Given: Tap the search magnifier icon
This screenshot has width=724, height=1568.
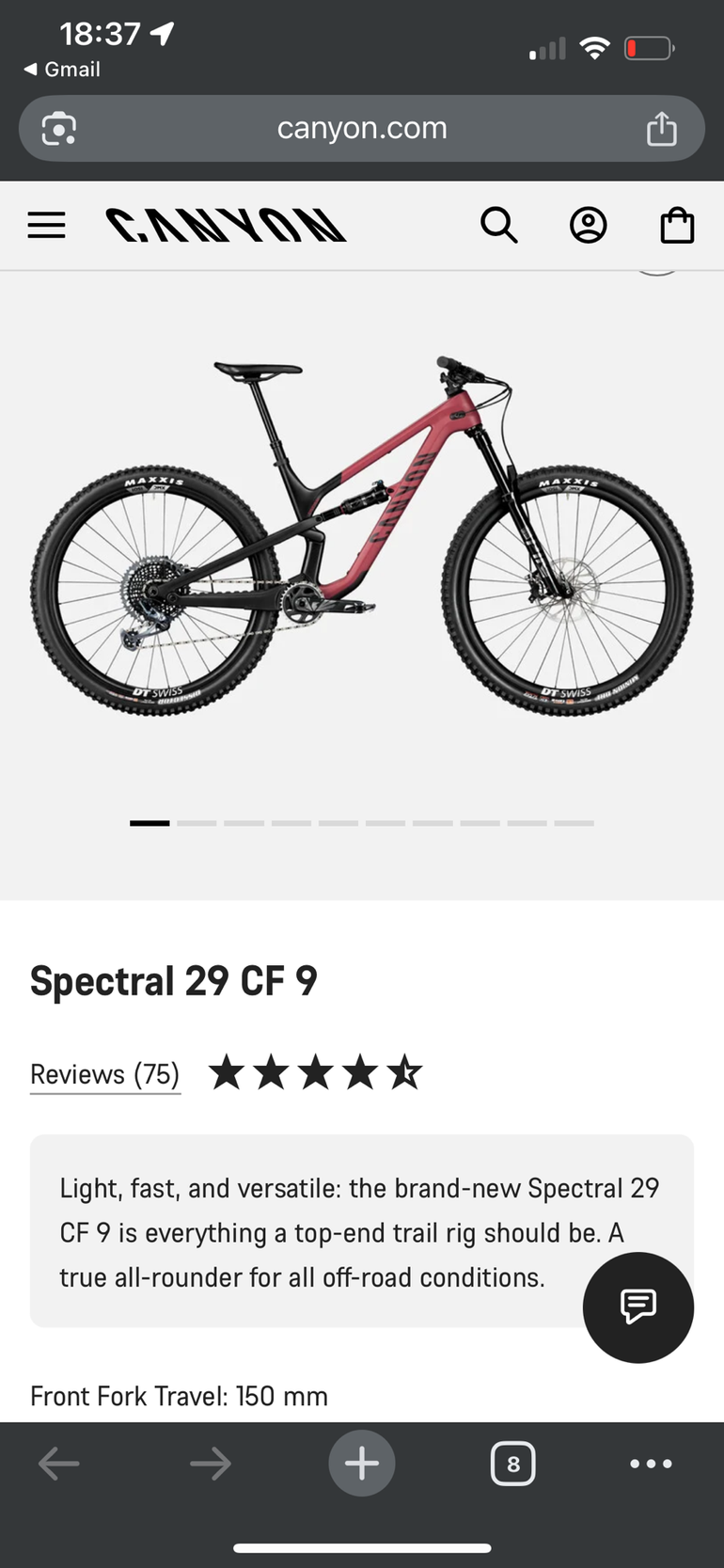Looking at the screenshot, I should [x=498, y=226].
